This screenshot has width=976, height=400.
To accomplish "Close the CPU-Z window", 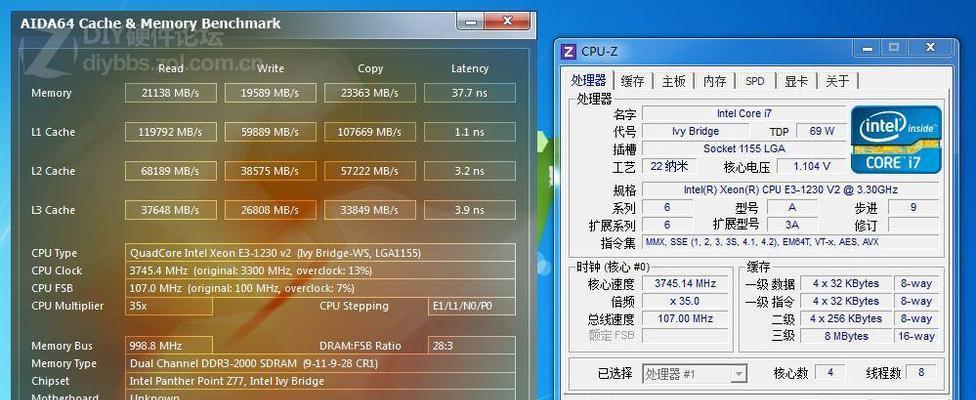I will [x=931, y=48].
